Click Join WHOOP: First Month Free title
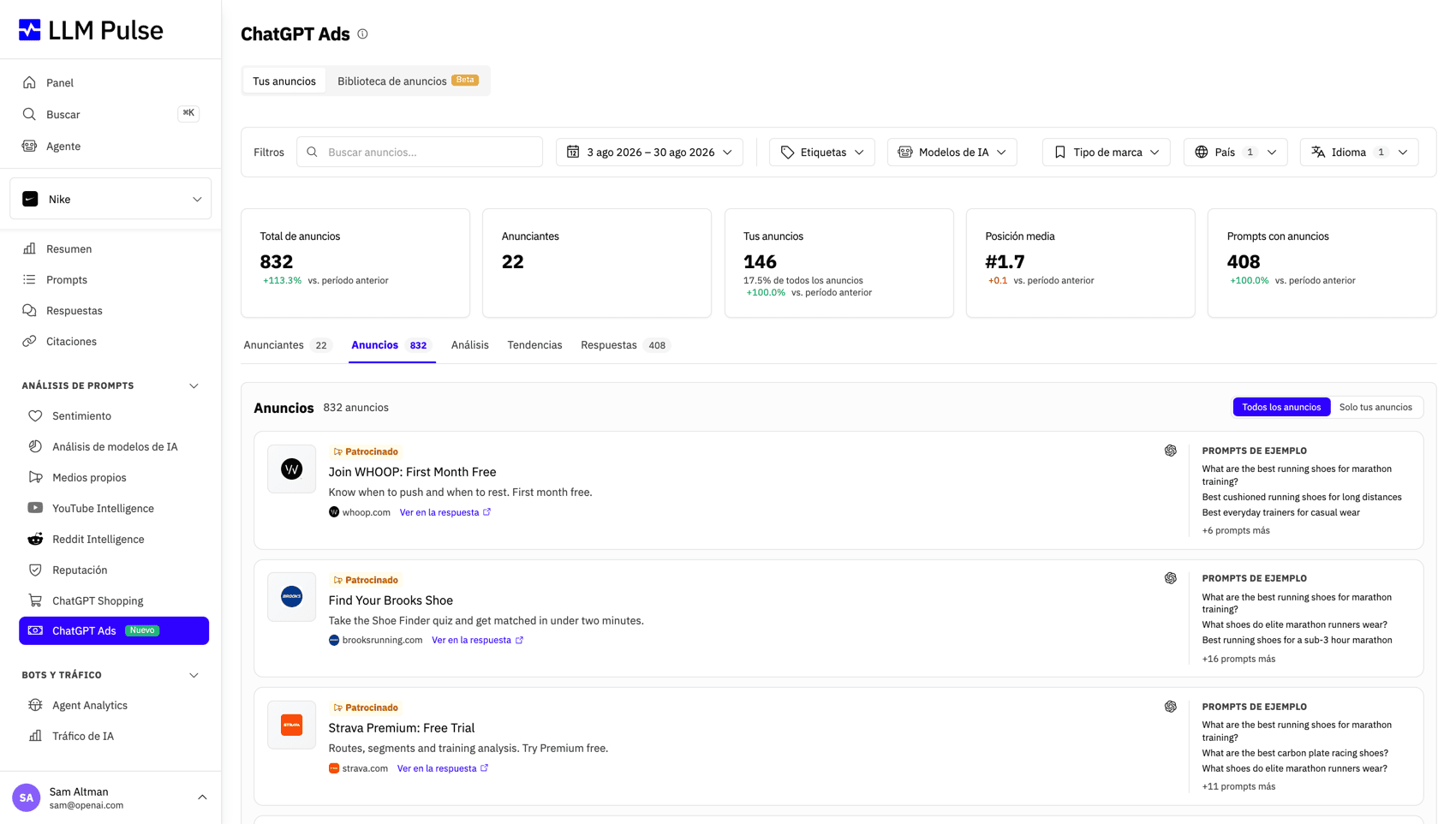This screenshot has width=1456, height=824. tap(412, 472)
